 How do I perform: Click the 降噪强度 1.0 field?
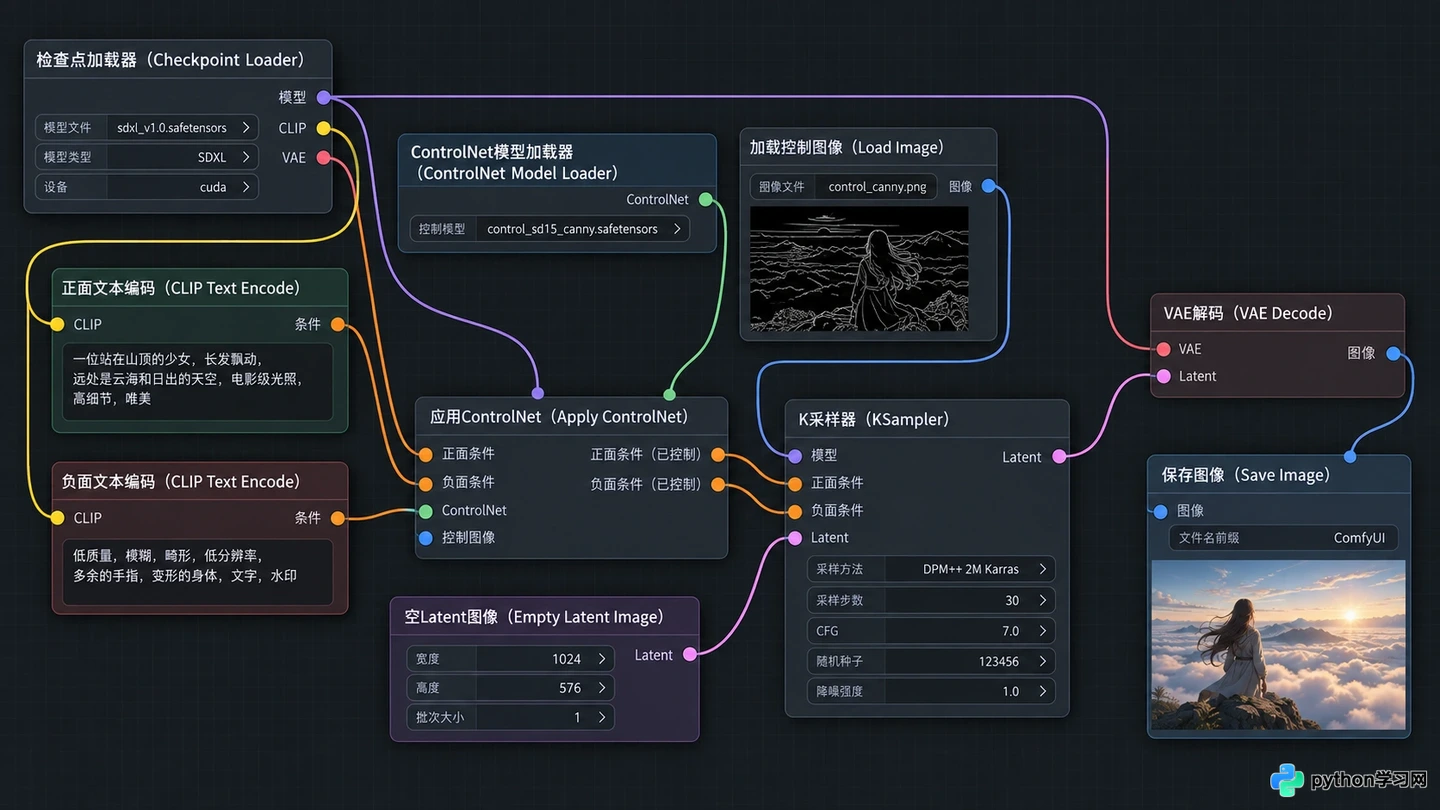(930, 691)
